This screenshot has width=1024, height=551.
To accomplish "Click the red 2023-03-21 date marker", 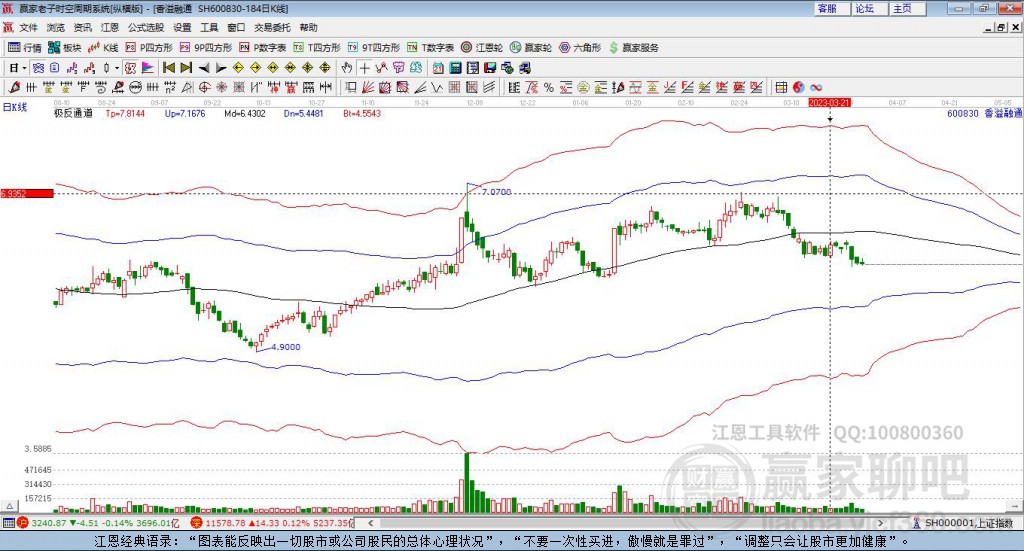I will [x=829, y=102].
